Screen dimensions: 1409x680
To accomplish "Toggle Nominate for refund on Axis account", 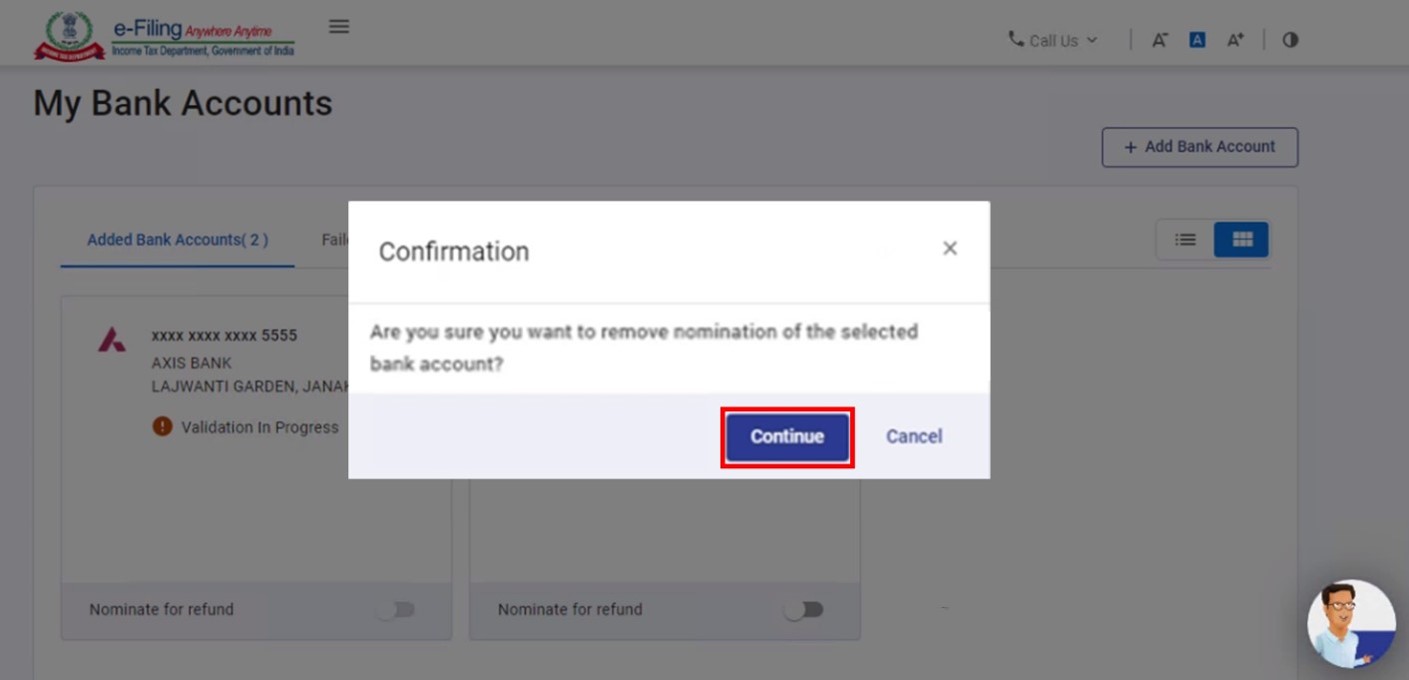I will (396, 610).
